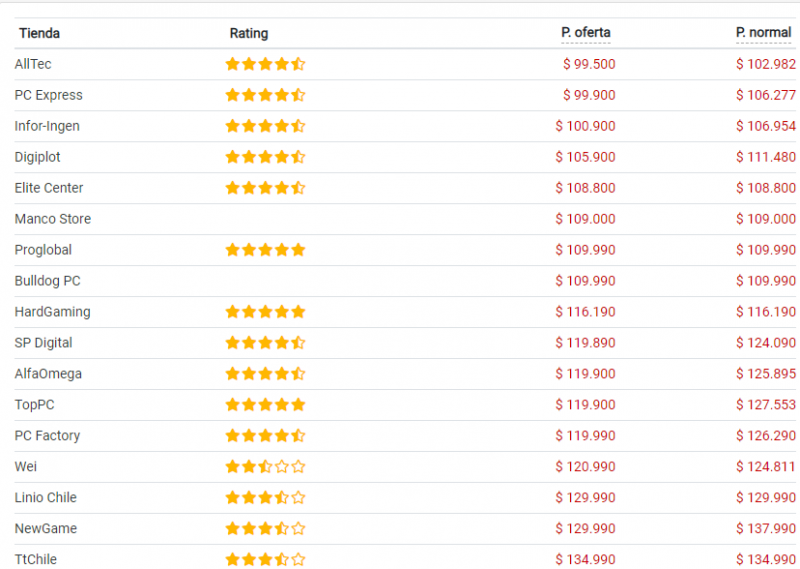Open AllTec offer price $ 99.500
Viewport: 800px width, 569px height.
pyautogui.click(x=589, y=64)
